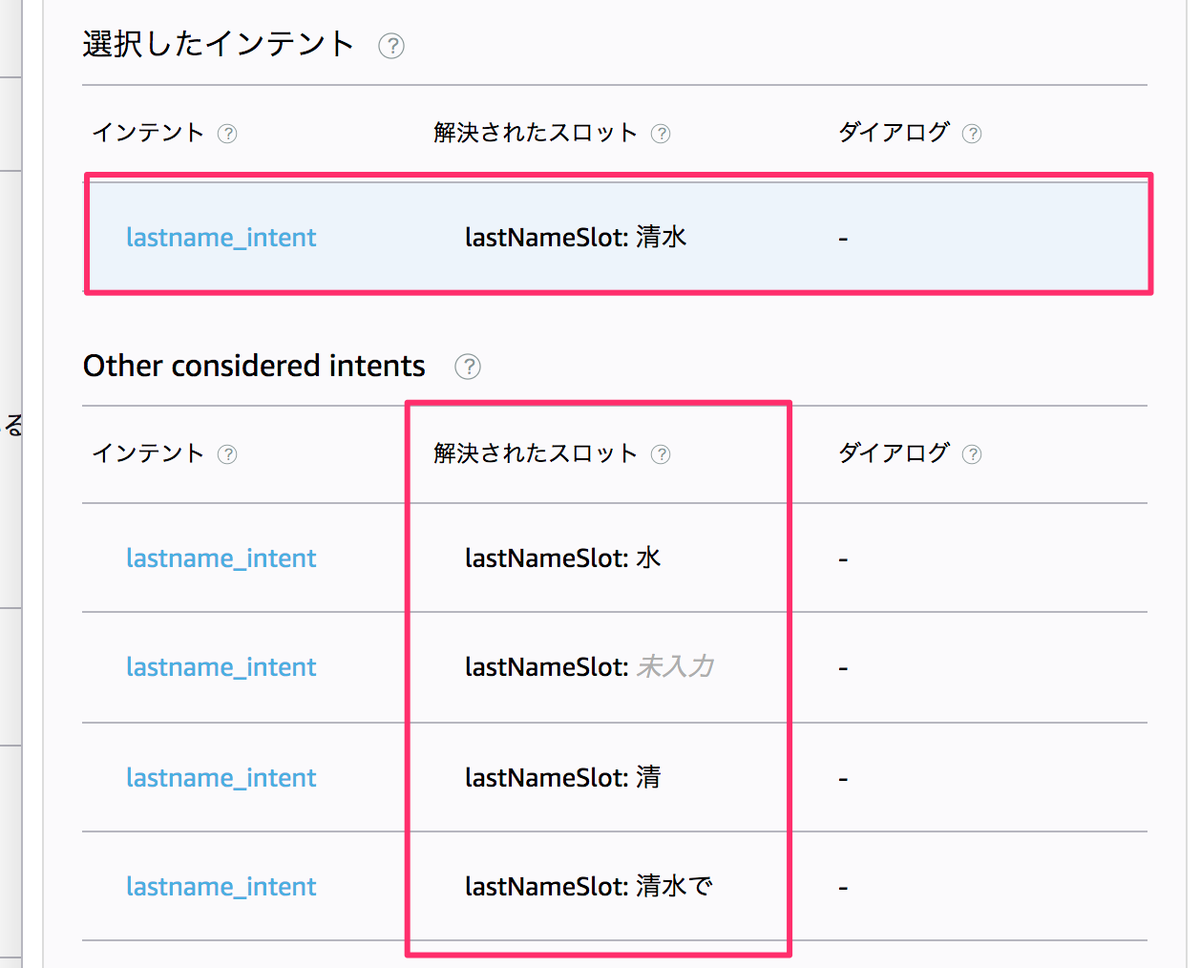Image resolution: width=1200 pixels, height=968 pixels.
Task: Click help icon beside 選択したインテント heading
Action: (392, 46)
